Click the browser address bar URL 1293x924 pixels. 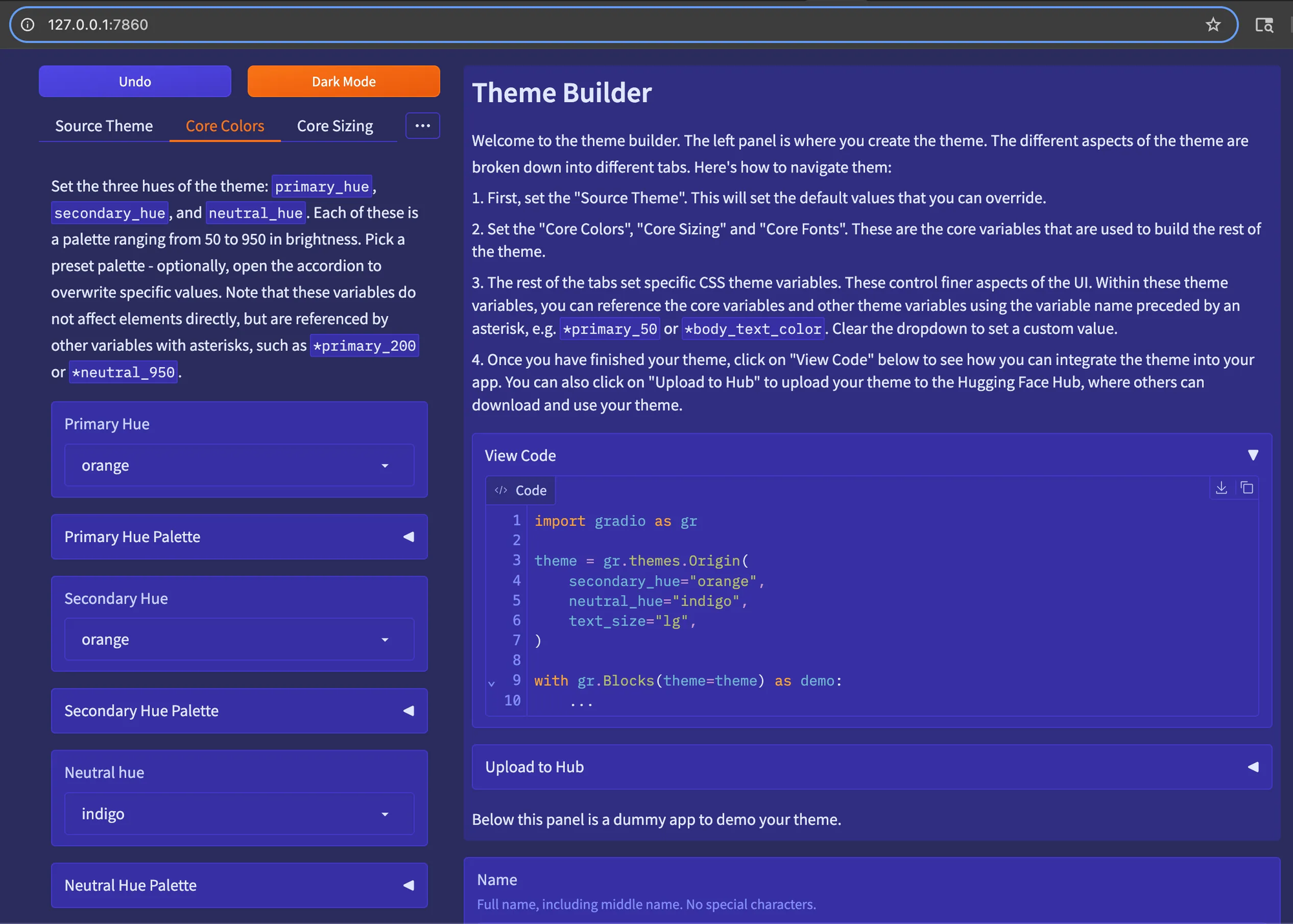click(98, 25)
